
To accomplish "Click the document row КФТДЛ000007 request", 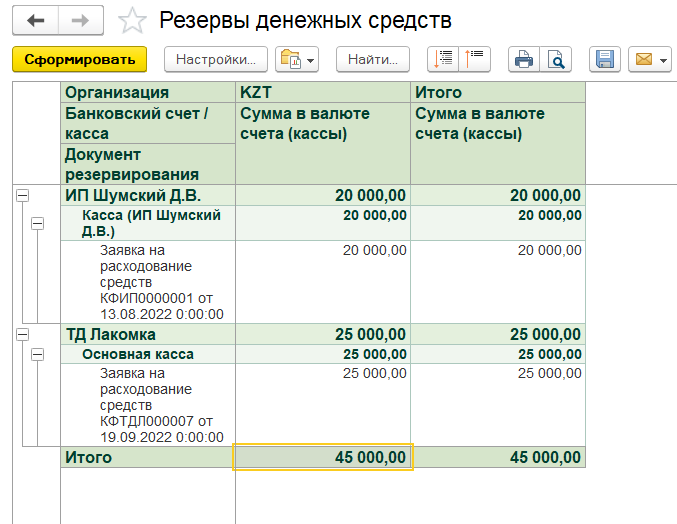I will [160, 405].
